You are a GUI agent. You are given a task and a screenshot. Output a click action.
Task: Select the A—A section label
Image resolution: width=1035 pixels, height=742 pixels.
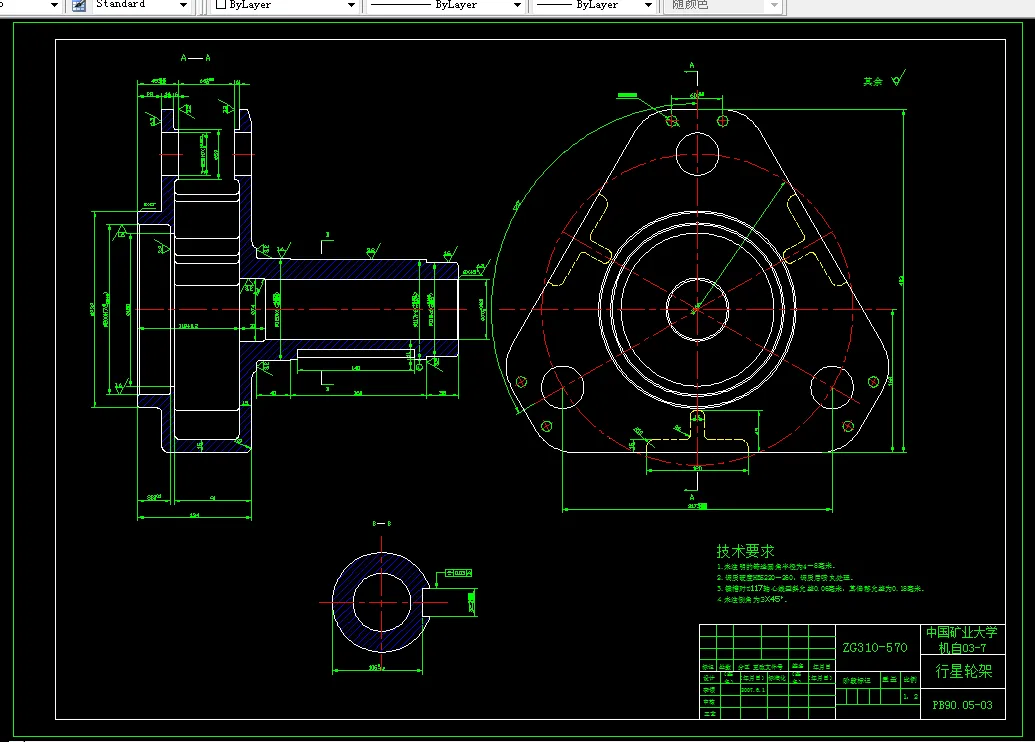tap(195, 58)
